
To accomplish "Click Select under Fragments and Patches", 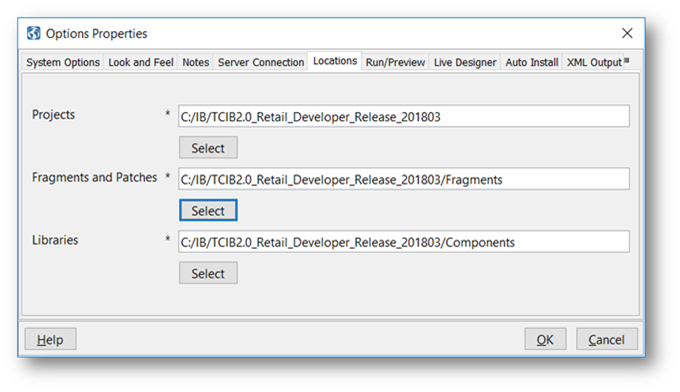I will click(208, 211).
